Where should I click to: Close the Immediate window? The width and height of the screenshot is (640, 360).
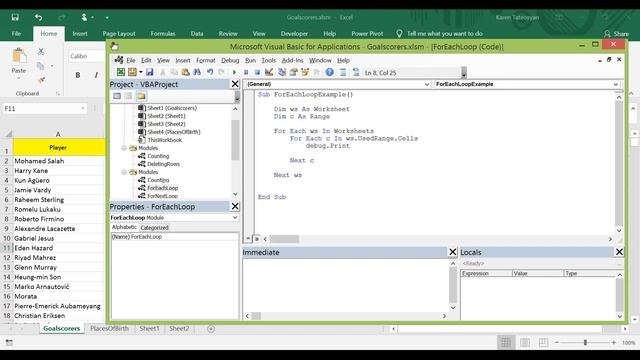(453, 252)
